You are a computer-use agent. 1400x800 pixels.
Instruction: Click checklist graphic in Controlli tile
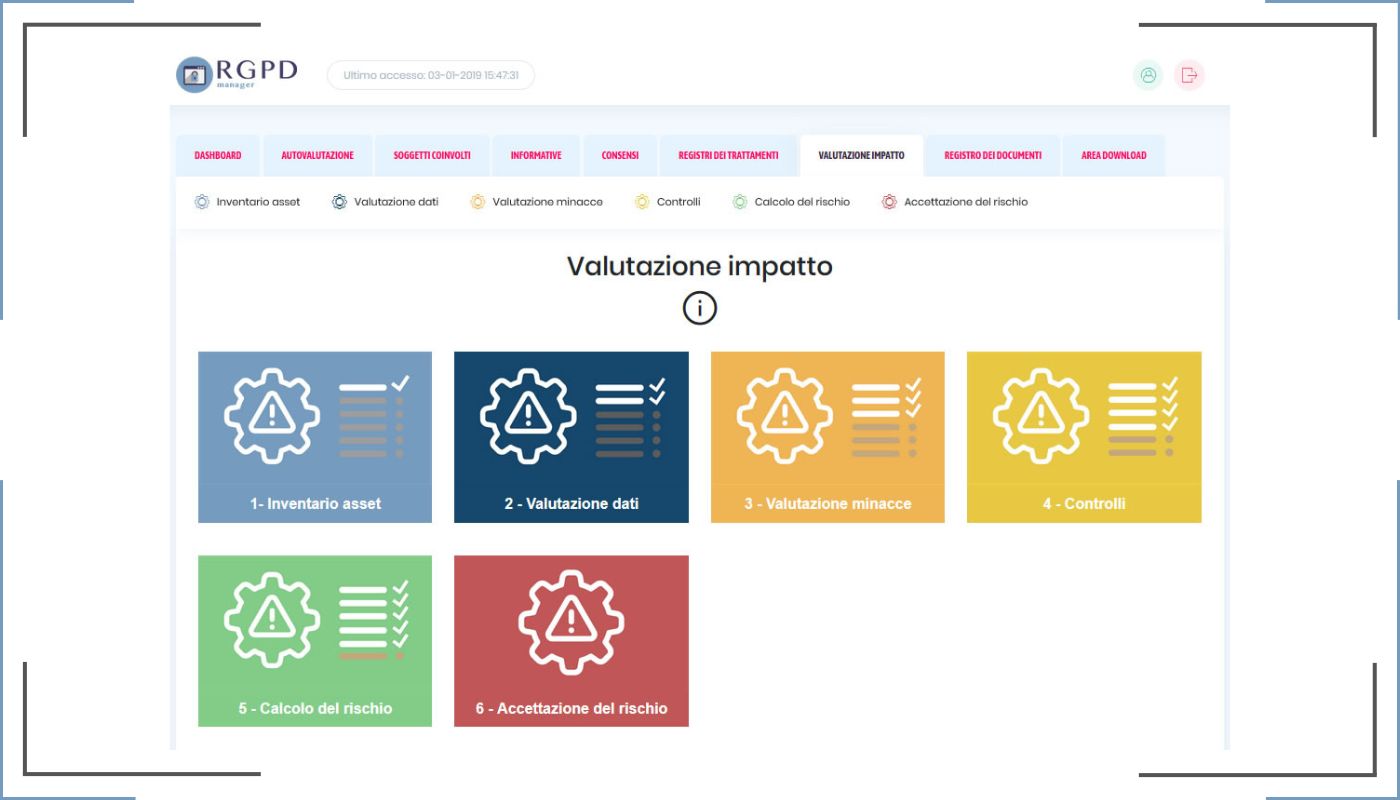tap(1143, 417)
